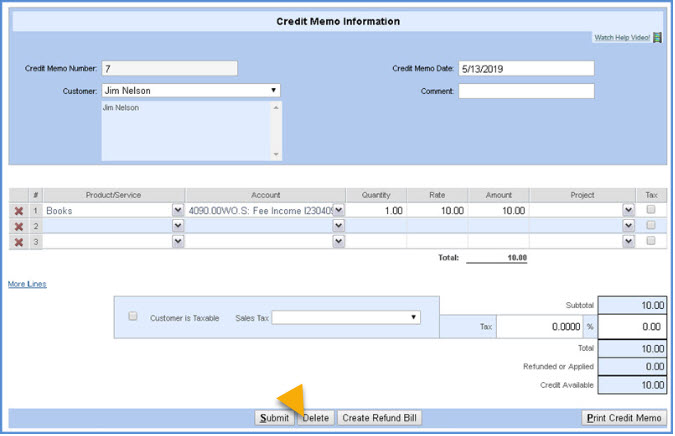Screen dimensions: 675x436
Task: Click the Comment input field
Action: coord(526,91)
